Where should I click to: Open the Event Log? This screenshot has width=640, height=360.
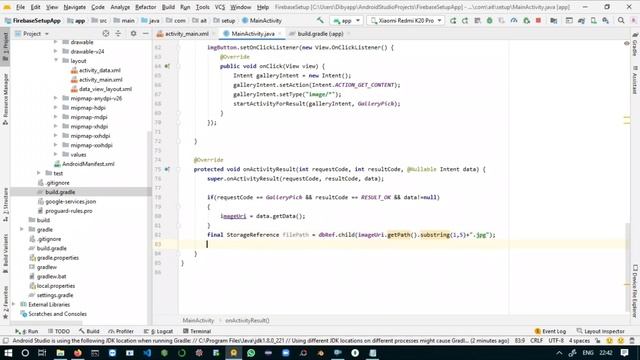pyautogui.click(x=550, y=331)
